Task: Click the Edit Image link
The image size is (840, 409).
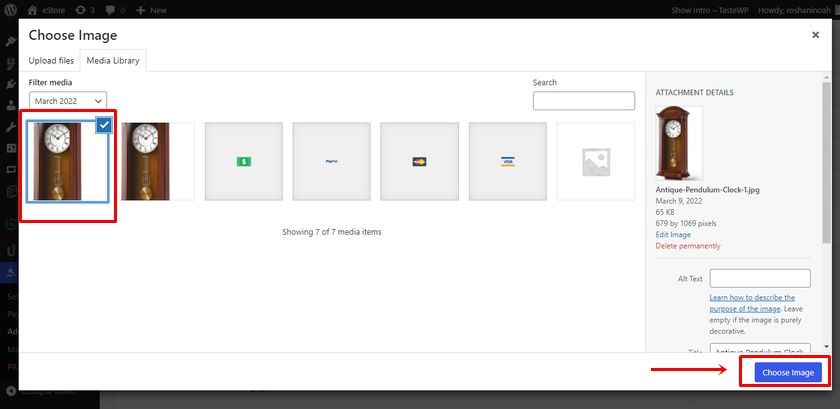Action: [x=673, y=235]
